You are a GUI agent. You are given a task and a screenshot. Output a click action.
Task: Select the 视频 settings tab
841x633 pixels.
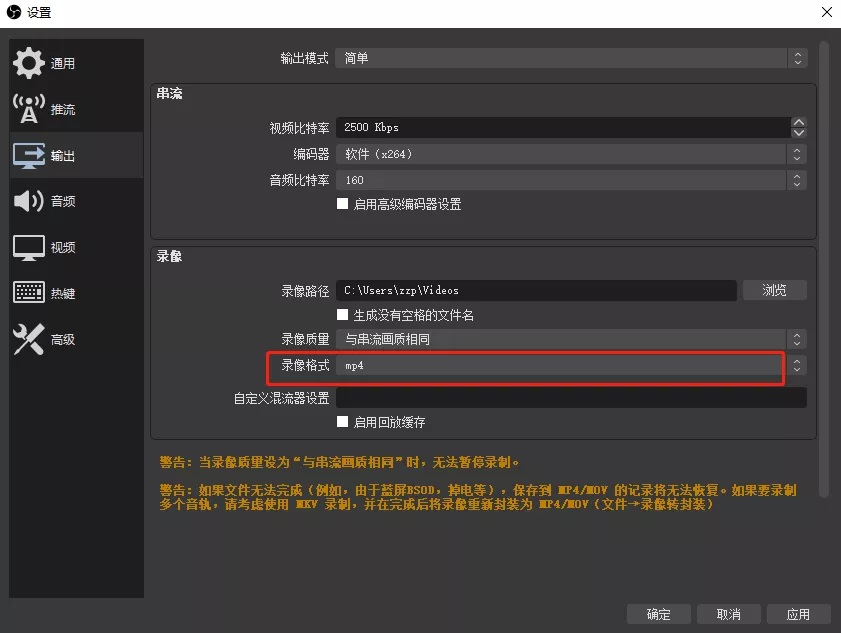[x=76, y=247]
